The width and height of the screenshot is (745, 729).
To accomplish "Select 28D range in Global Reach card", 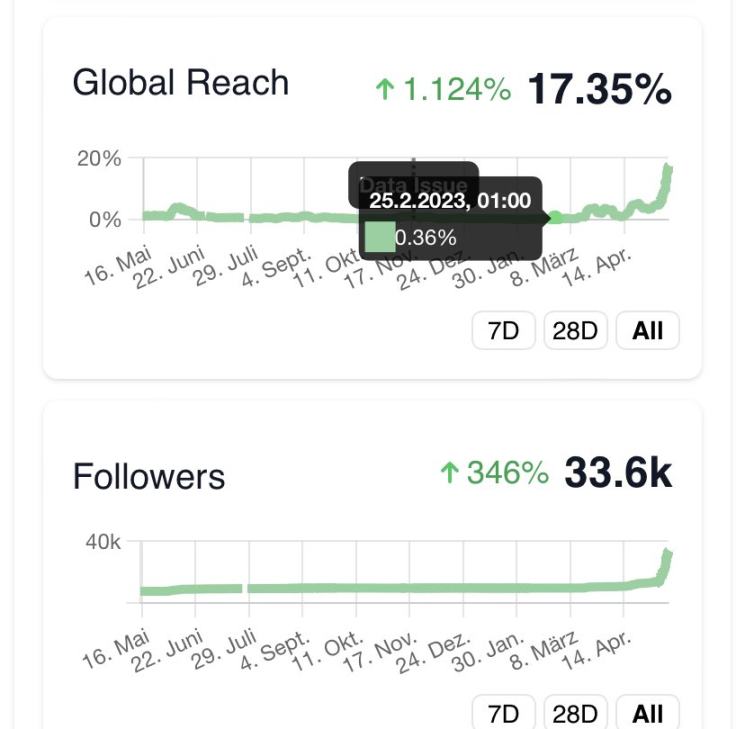I will tap(575, 331).
